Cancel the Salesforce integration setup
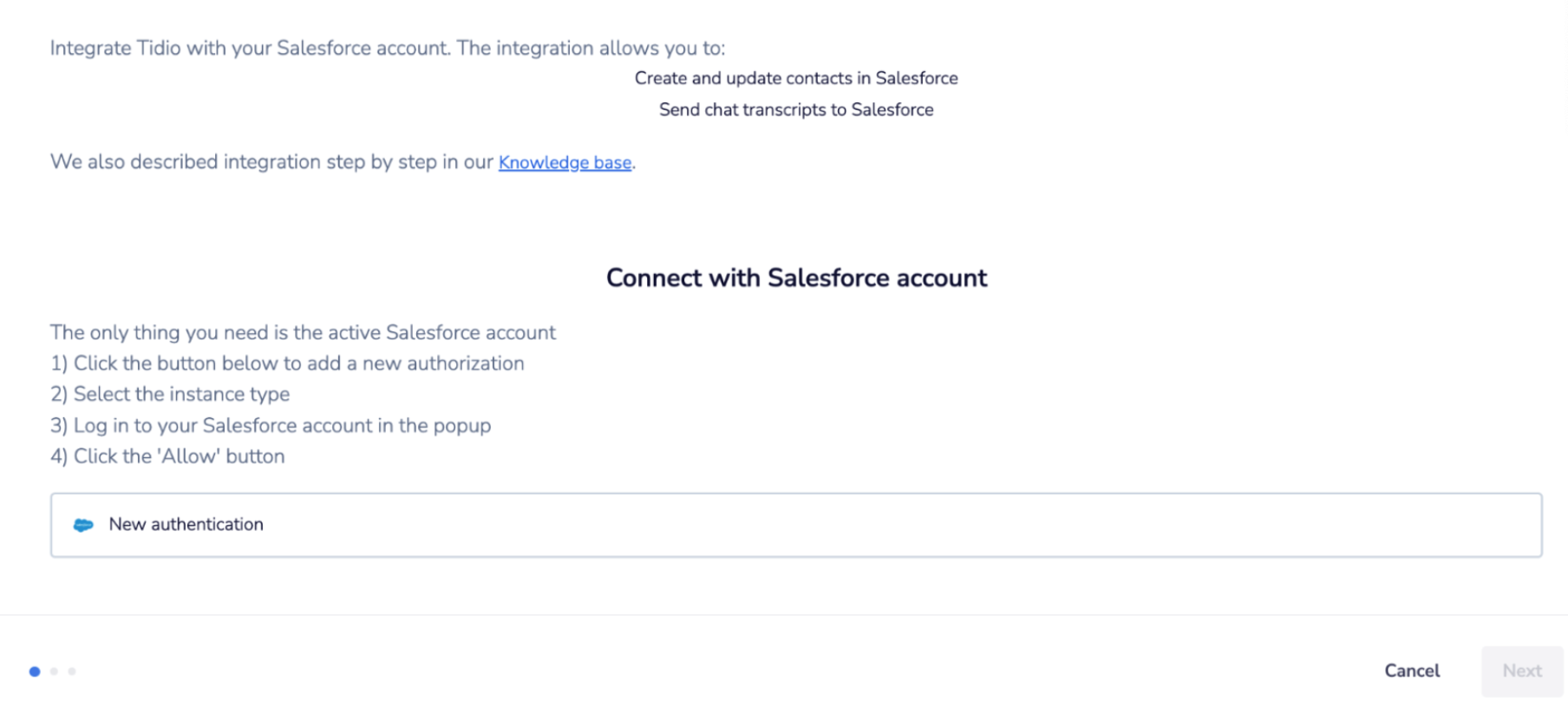1568x707 pixels. (x=1412, y=671)
